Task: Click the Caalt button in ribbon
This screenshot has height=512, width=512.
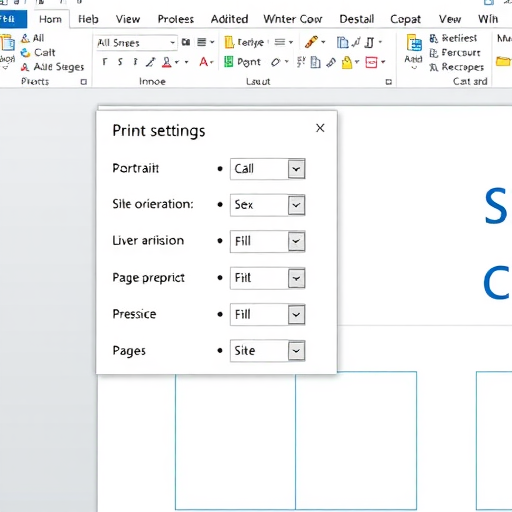Action: click(38, 53)
